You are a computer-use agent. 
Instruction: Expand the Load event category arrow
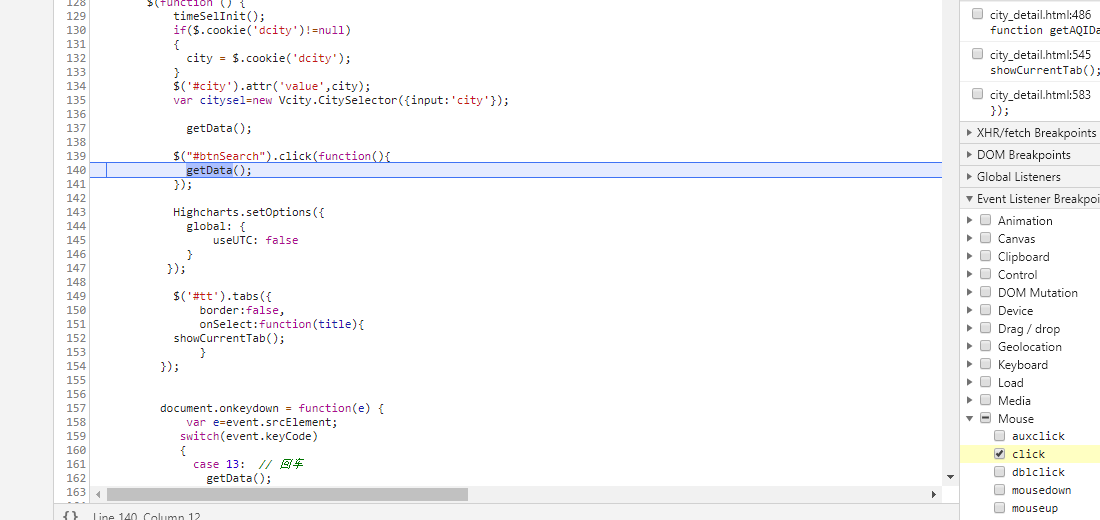[x=970, y=382]
